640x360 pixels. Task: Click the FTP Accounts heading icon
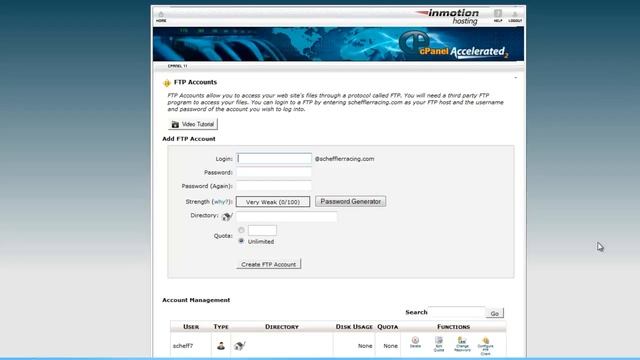(167, 83)
